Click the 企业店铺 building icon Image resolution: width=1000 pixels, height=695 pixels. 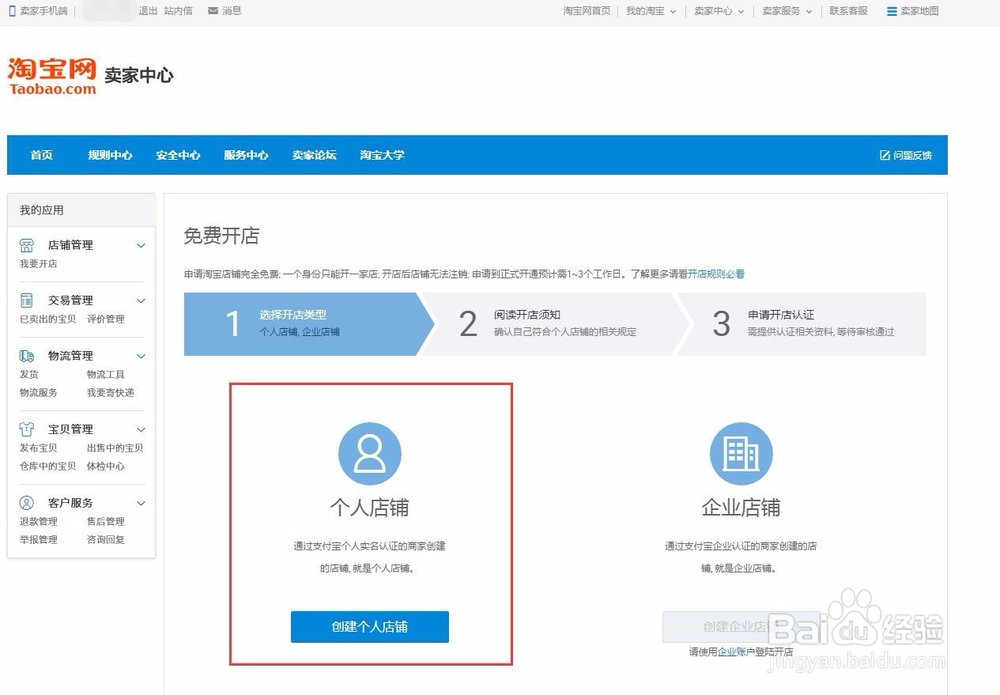point(741,453)
